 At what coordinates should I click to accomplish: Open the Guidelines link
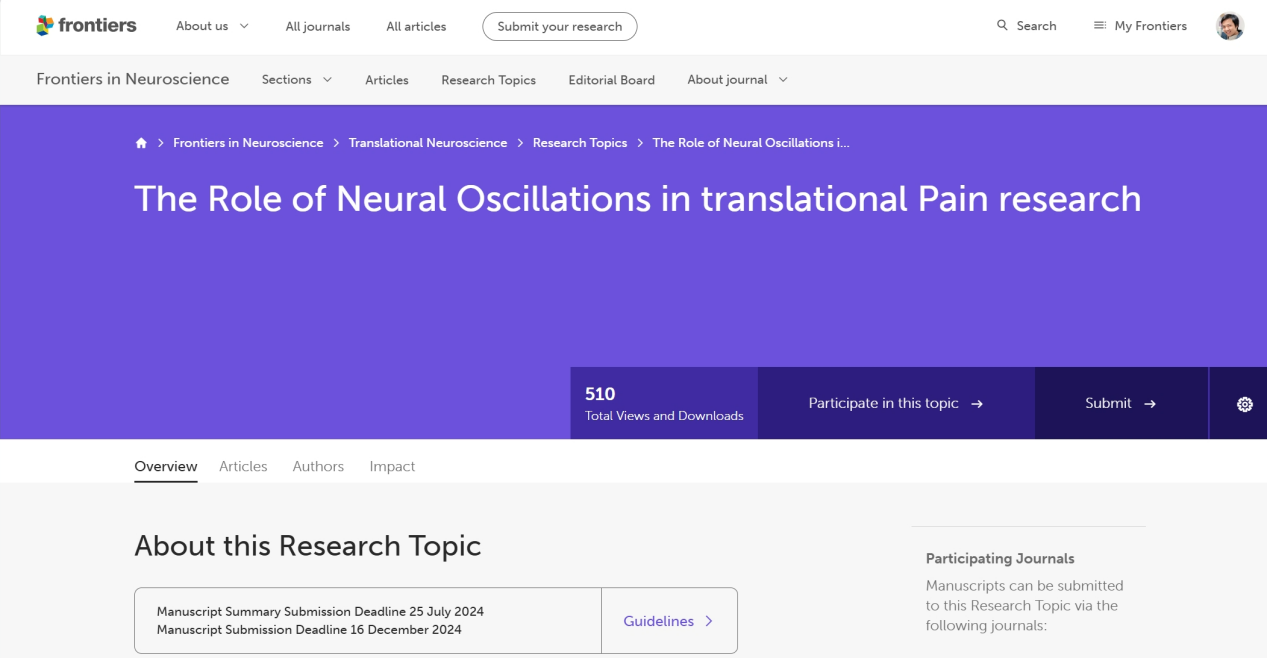(x=668, y=621)
